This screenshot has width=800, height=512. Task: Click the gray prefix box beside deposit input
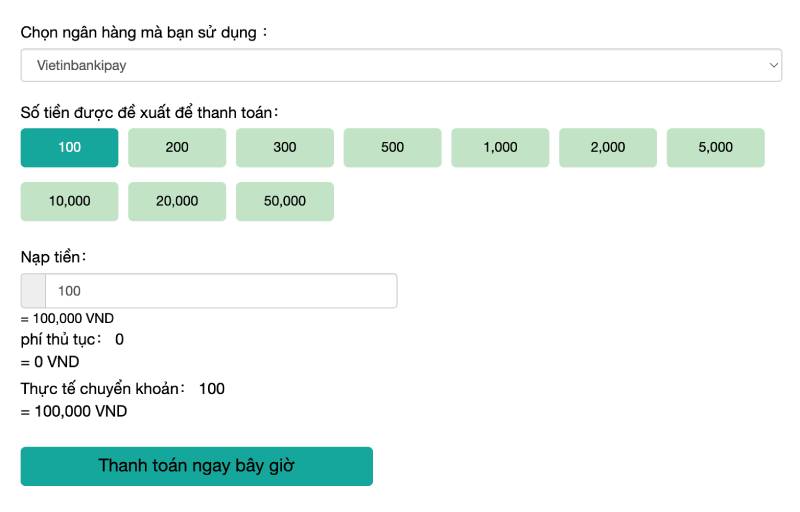pos(33,291)
